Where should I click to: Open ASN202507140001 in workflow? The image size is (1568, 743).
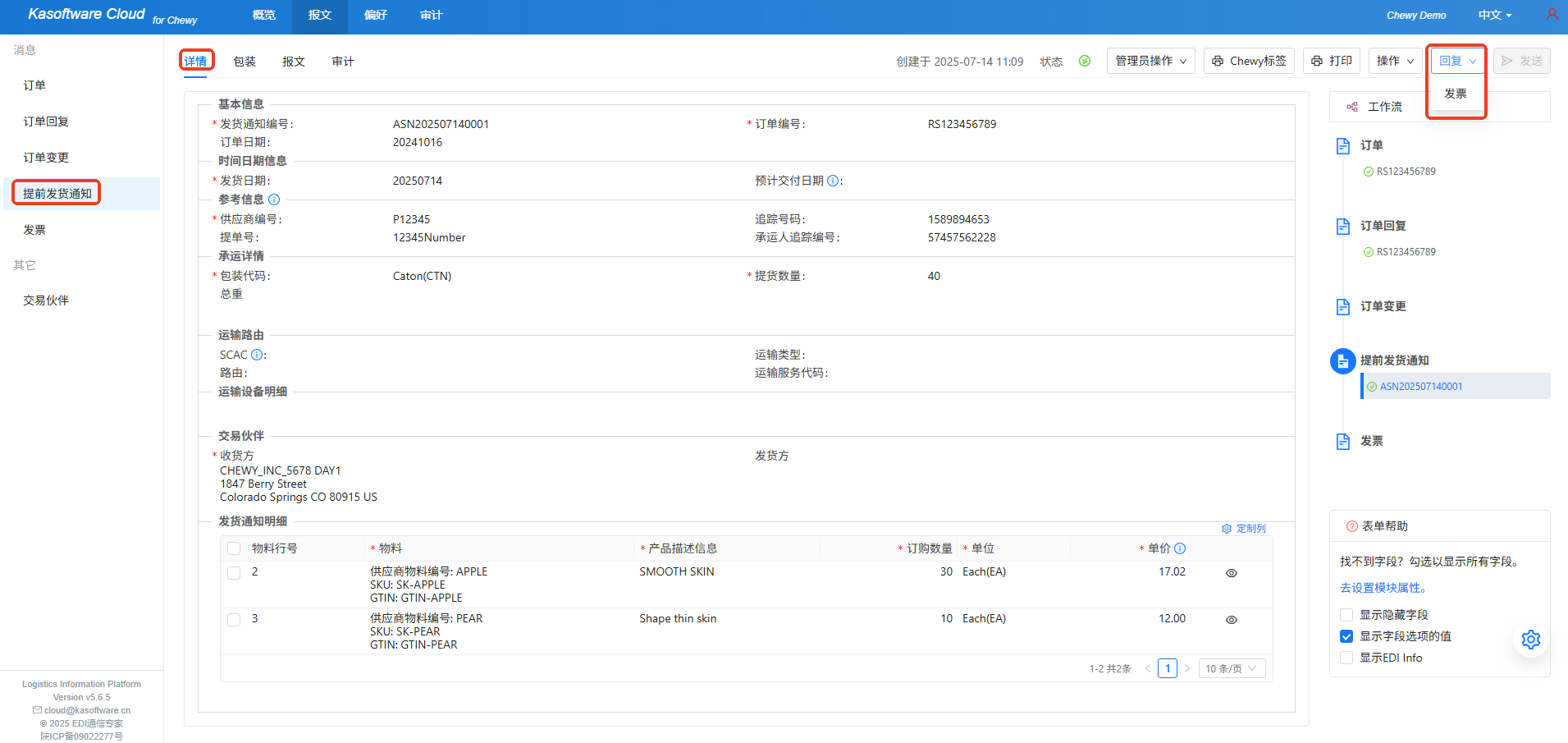1421,387
